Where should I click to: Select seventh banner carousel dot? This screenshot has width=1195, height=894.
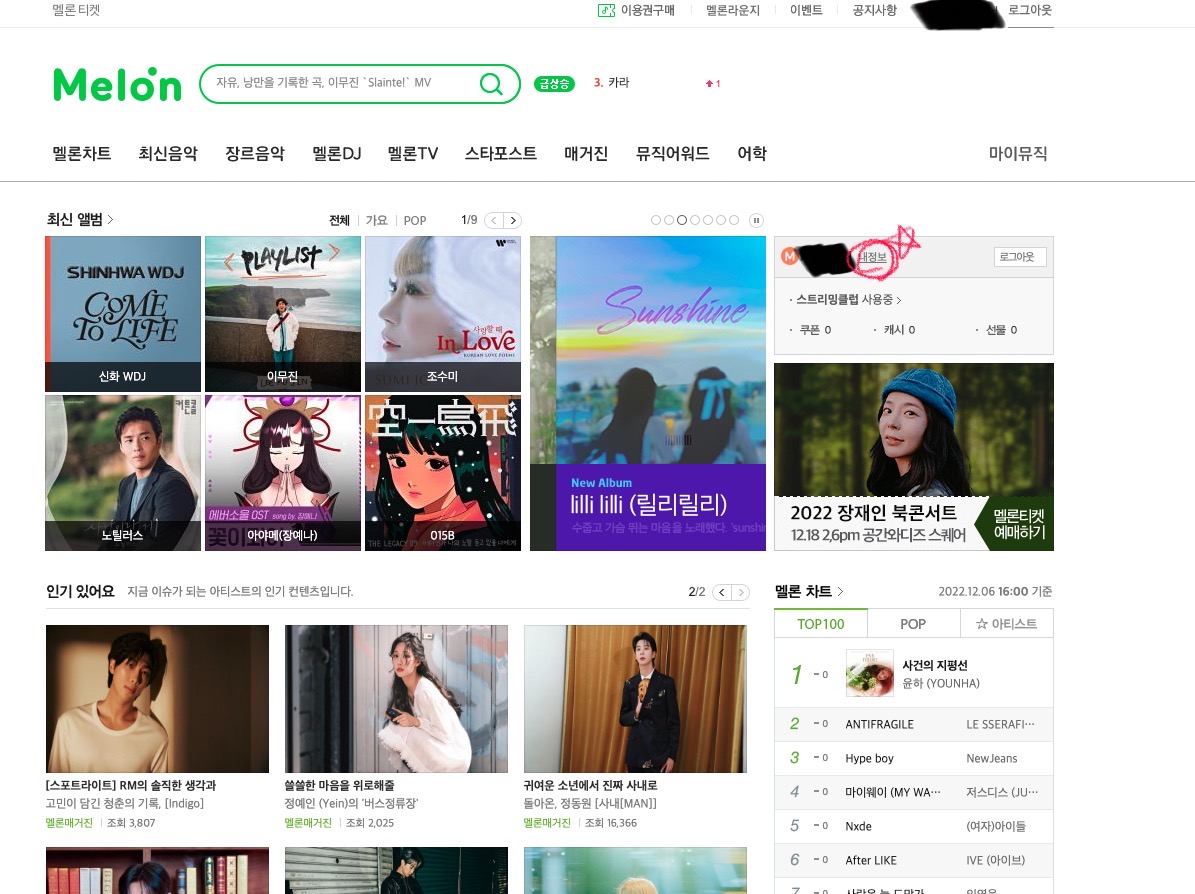[733, 220]
